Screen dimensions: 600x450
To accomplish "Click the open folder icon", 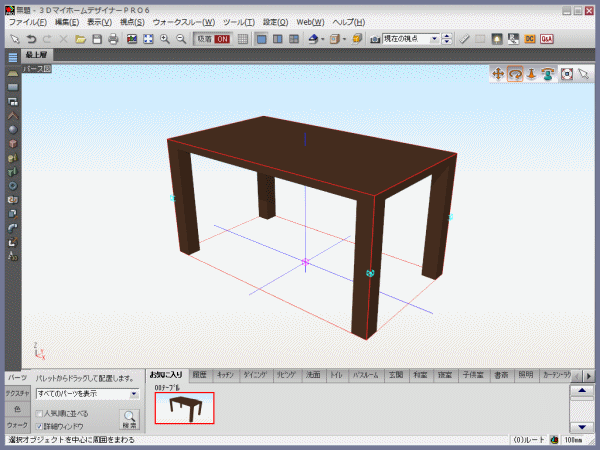I will coord(80,39).
